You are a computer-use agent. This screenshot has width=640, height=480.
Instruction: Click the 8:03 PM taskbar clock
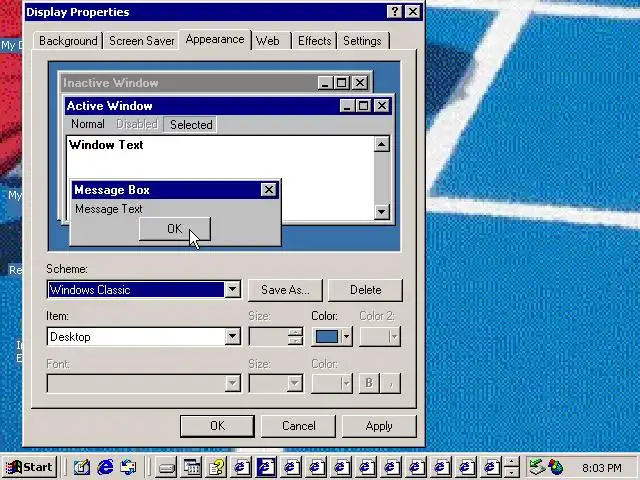602,467
